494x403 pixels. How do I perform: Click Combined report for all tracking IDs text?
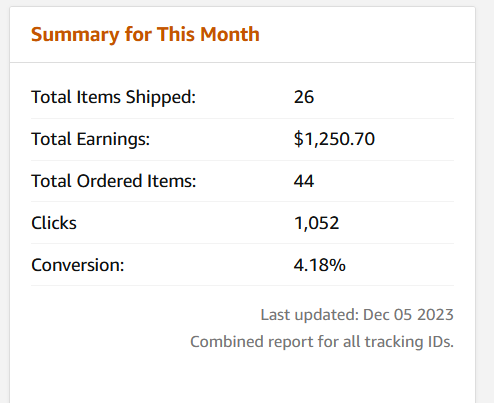pyautogui.click(x=322, y=342)
